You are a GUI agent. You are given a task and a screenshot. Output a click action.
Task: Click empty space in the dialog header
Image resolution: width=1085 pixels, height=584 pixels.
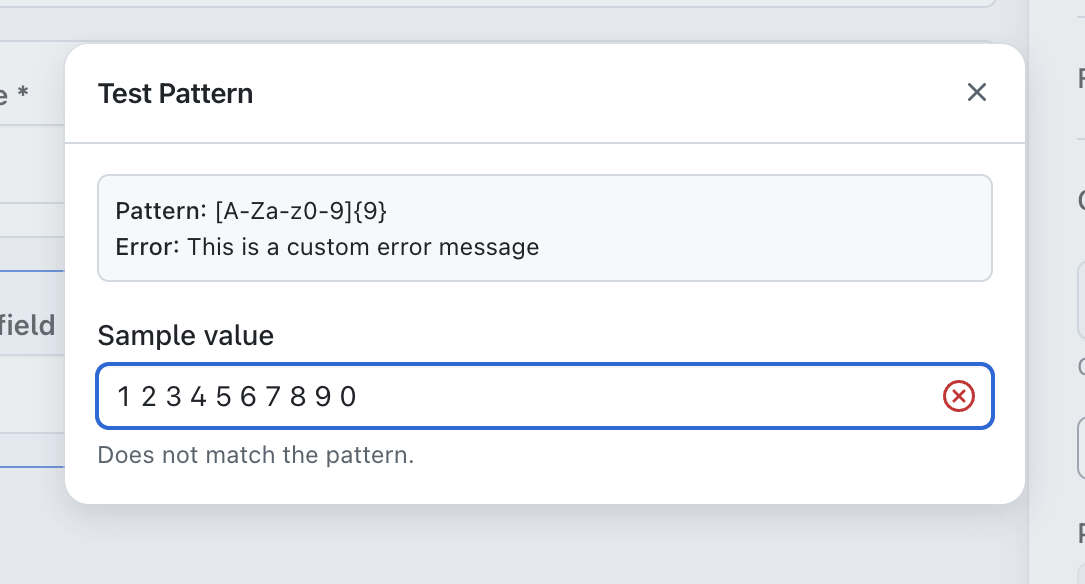pos(600,94)
